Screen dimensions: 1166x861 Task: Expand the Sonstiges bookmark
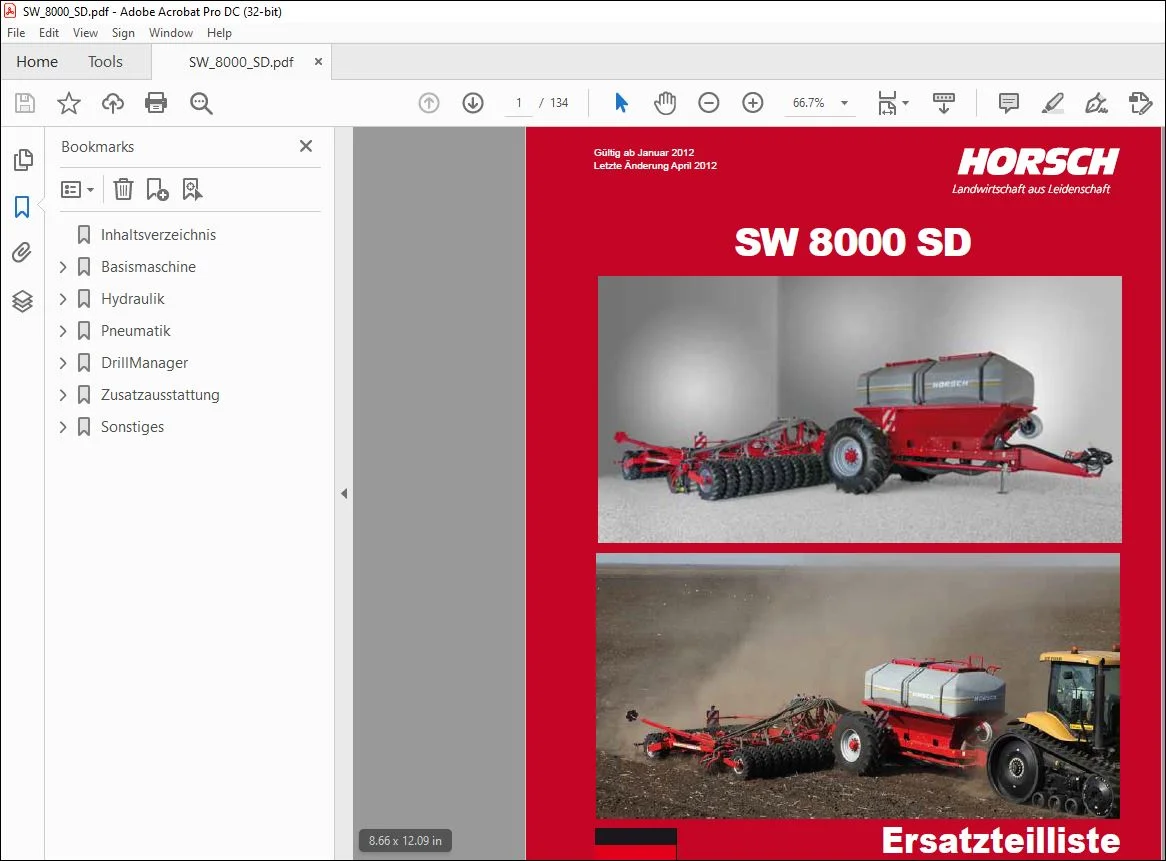click(63, 427)
